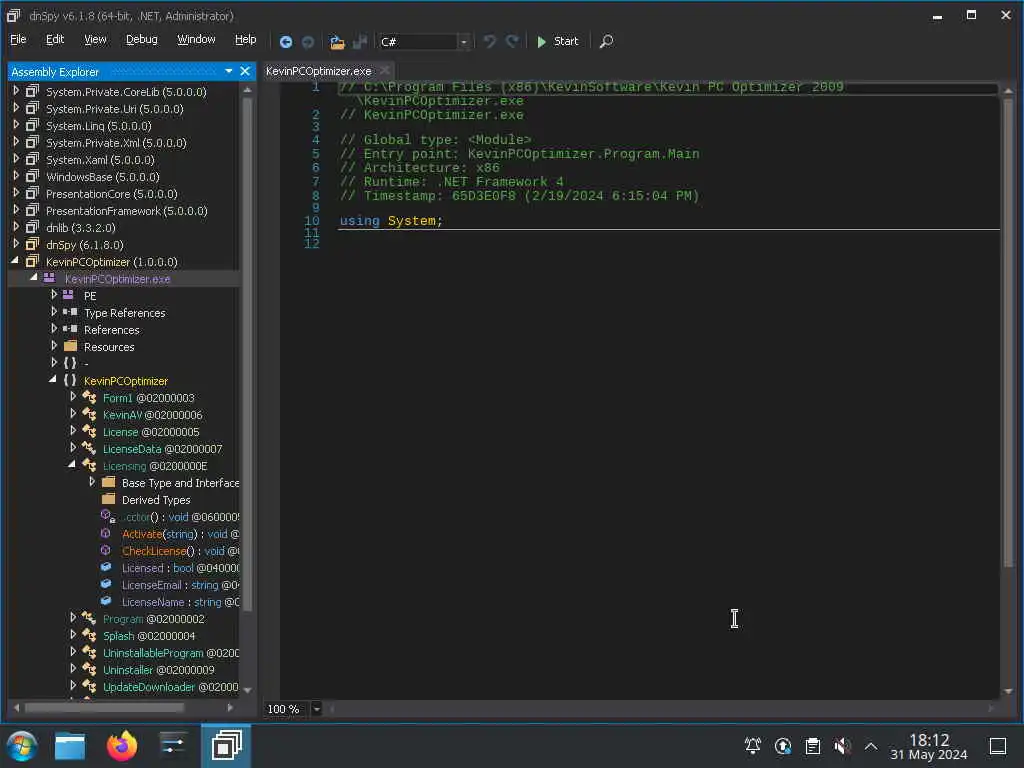Open the search magnifier tool
Image resolution: width=1024 pixels, height=768 pixels.
point(606,41)
